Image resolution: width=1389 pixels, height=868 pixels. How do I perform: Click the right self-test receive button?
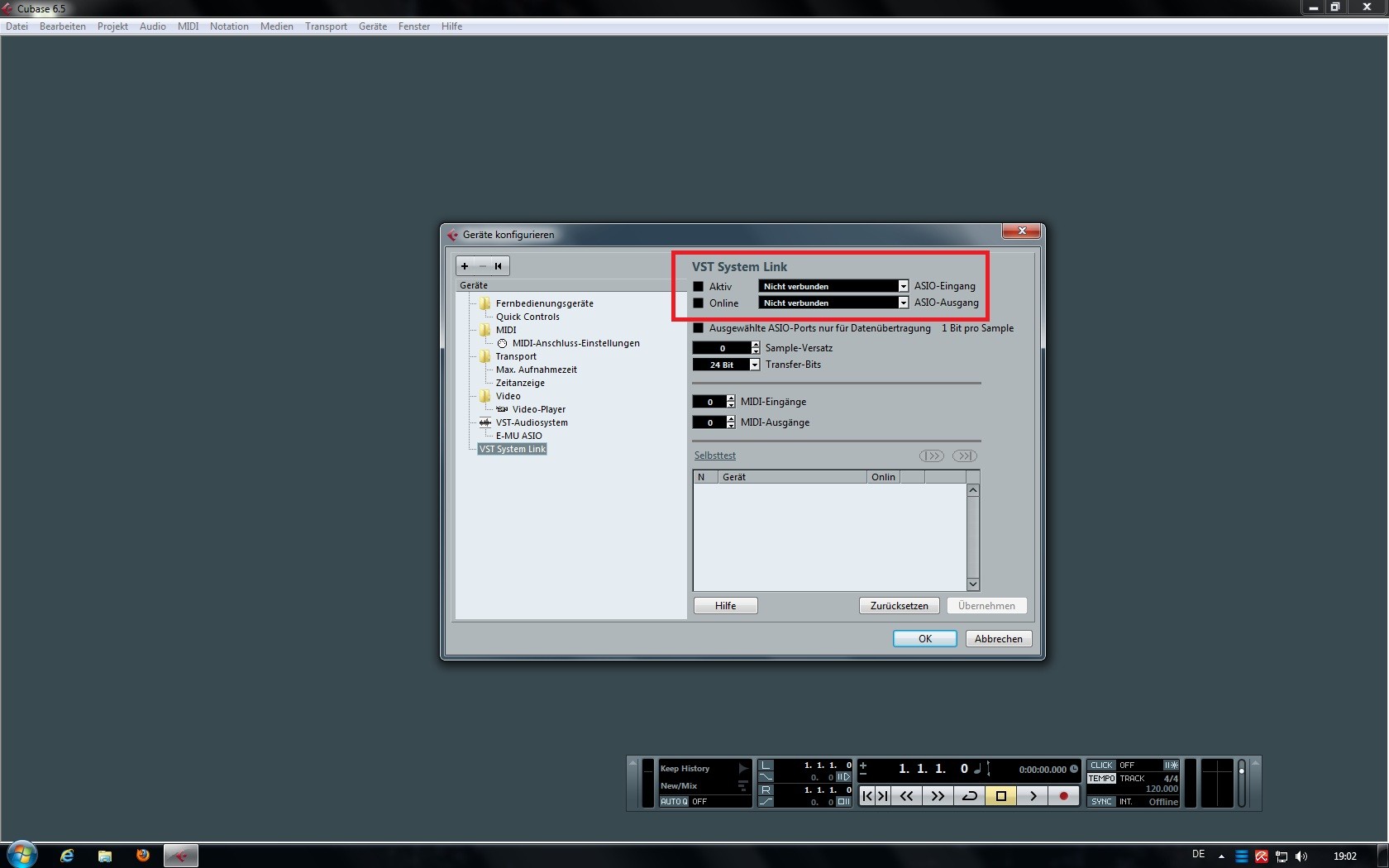coord(965,455)
